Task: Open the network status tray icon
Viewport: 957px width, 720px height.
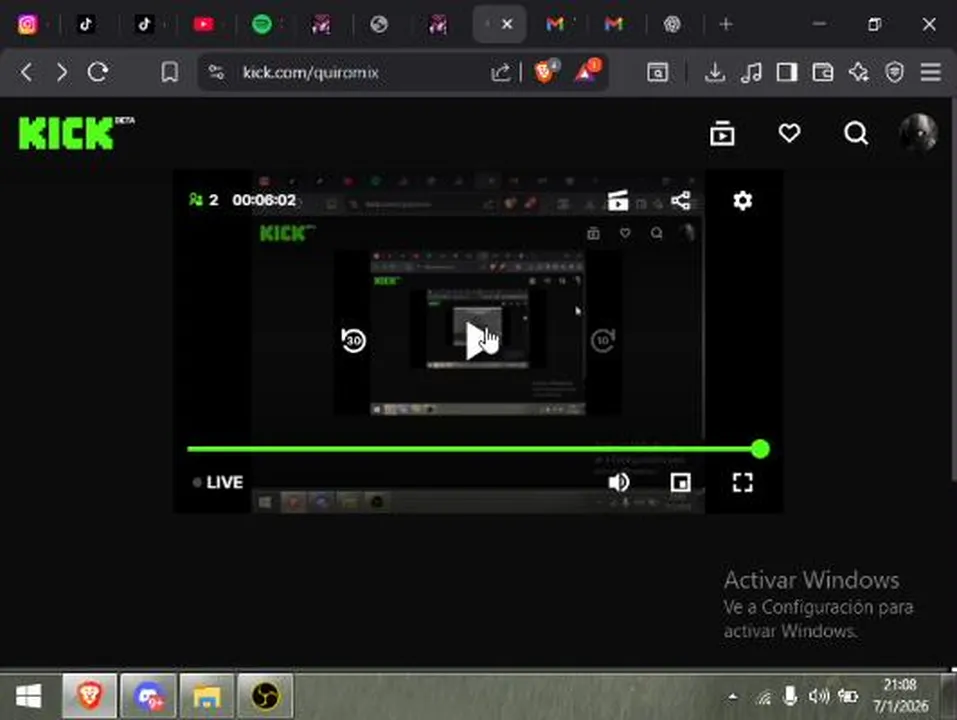Action: click(x=764, y=696)
